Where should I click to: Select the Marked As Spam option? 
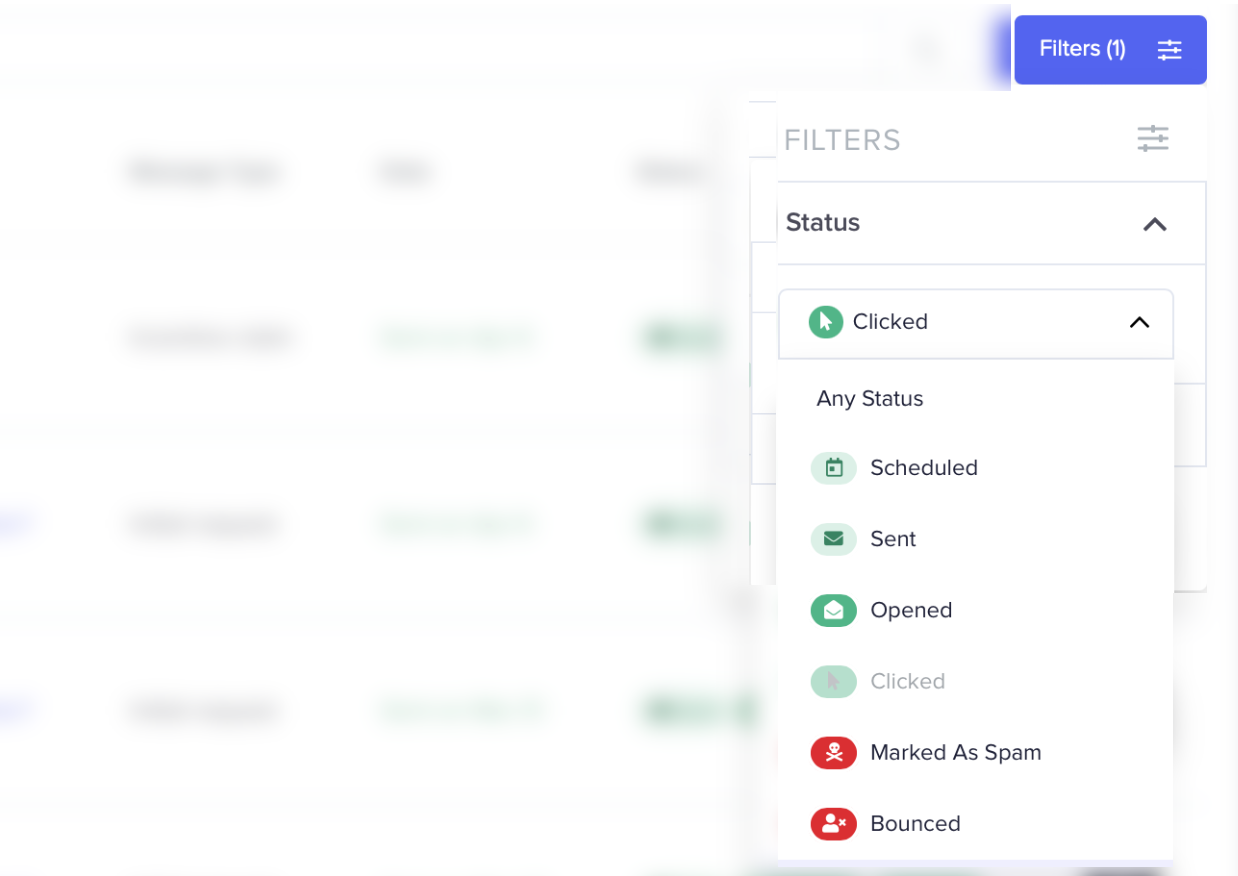(x=955, y=753)
